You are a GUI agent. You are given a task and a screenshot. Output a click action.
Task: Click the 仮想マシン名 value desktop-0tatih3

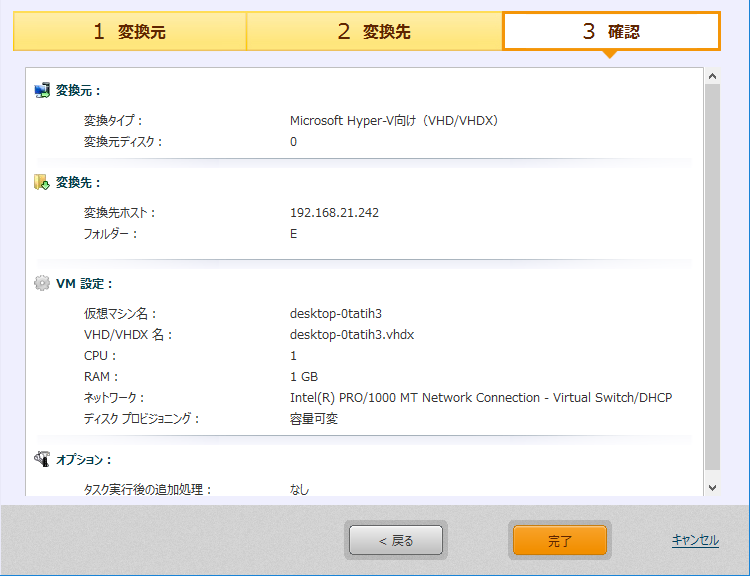338,314
